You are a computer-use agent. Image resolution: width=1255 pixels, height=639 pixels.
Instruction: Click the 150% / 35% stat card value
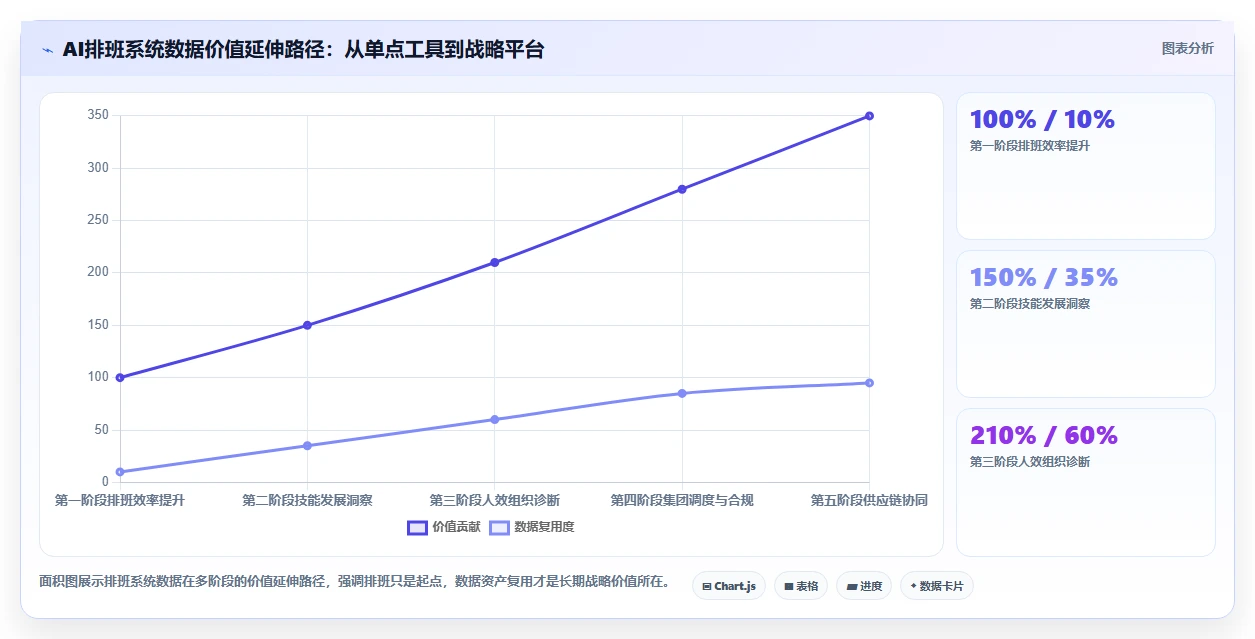coord(1044,278)
